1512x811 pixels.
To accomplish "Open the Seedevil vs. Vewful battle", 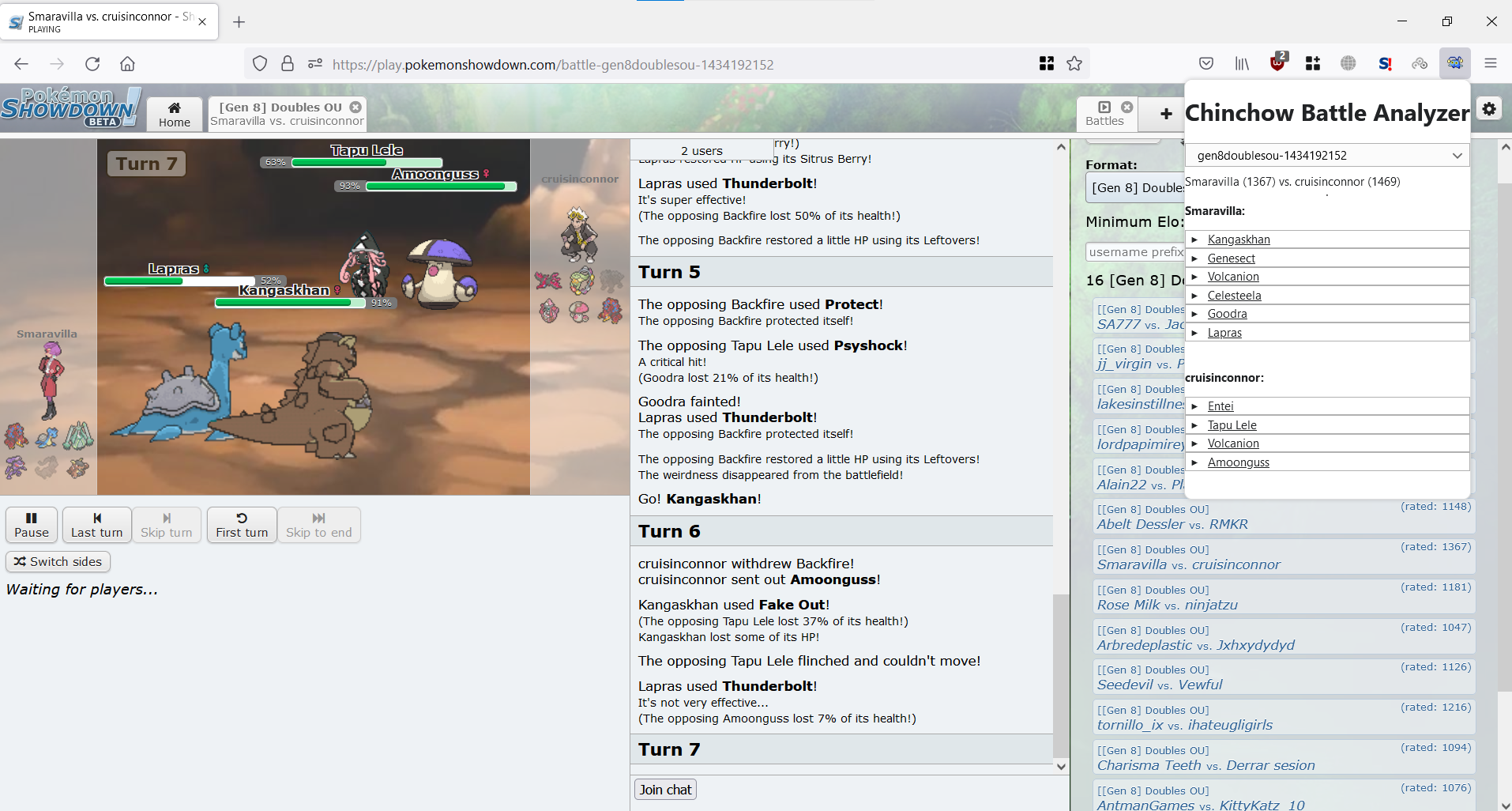I will (x=1284, y=677).
